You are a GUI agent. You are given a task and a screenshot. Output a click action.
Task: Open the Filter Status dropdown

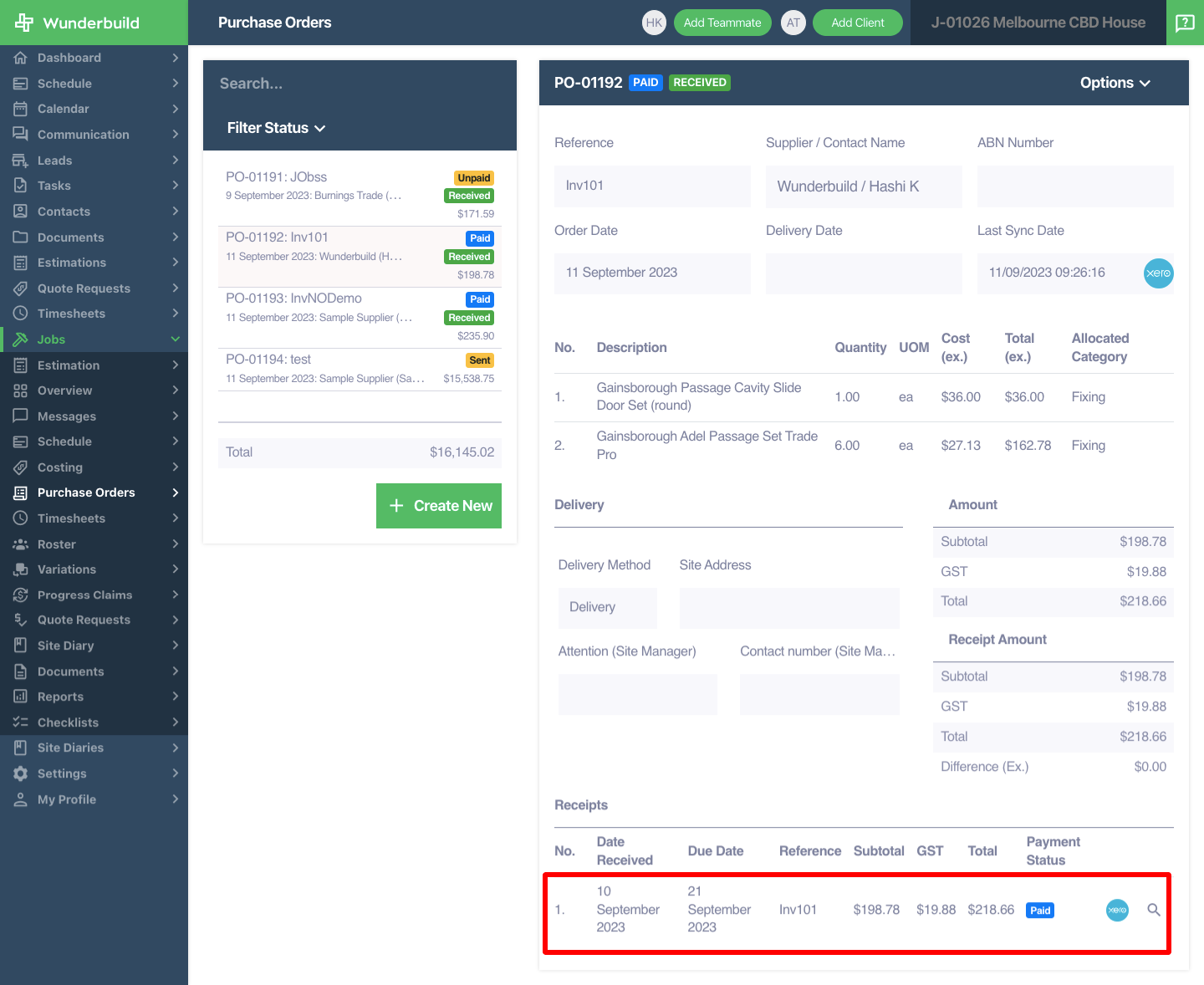pyautogui.click(x=276, y=128)
